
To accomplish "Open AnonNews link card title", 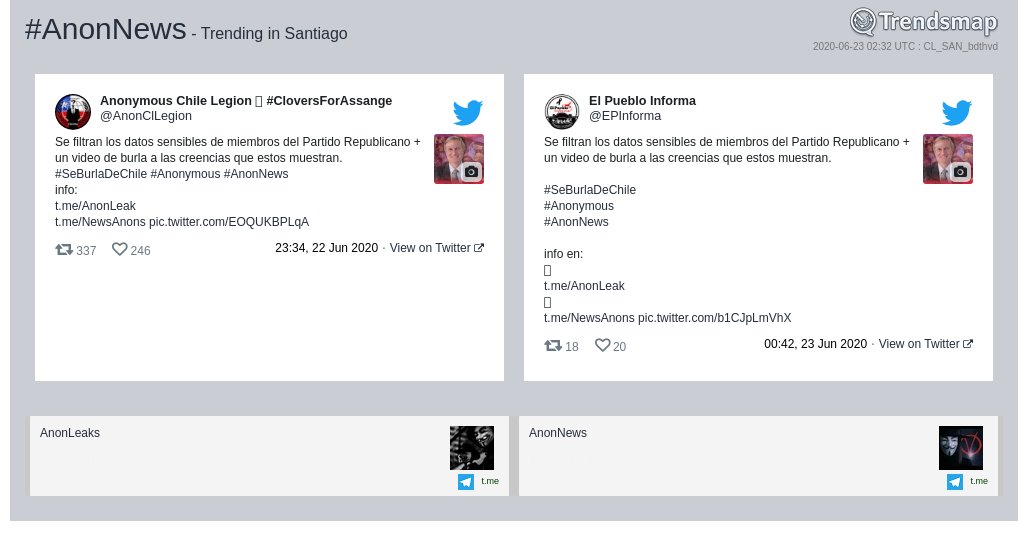I will (x=558, y=432).
